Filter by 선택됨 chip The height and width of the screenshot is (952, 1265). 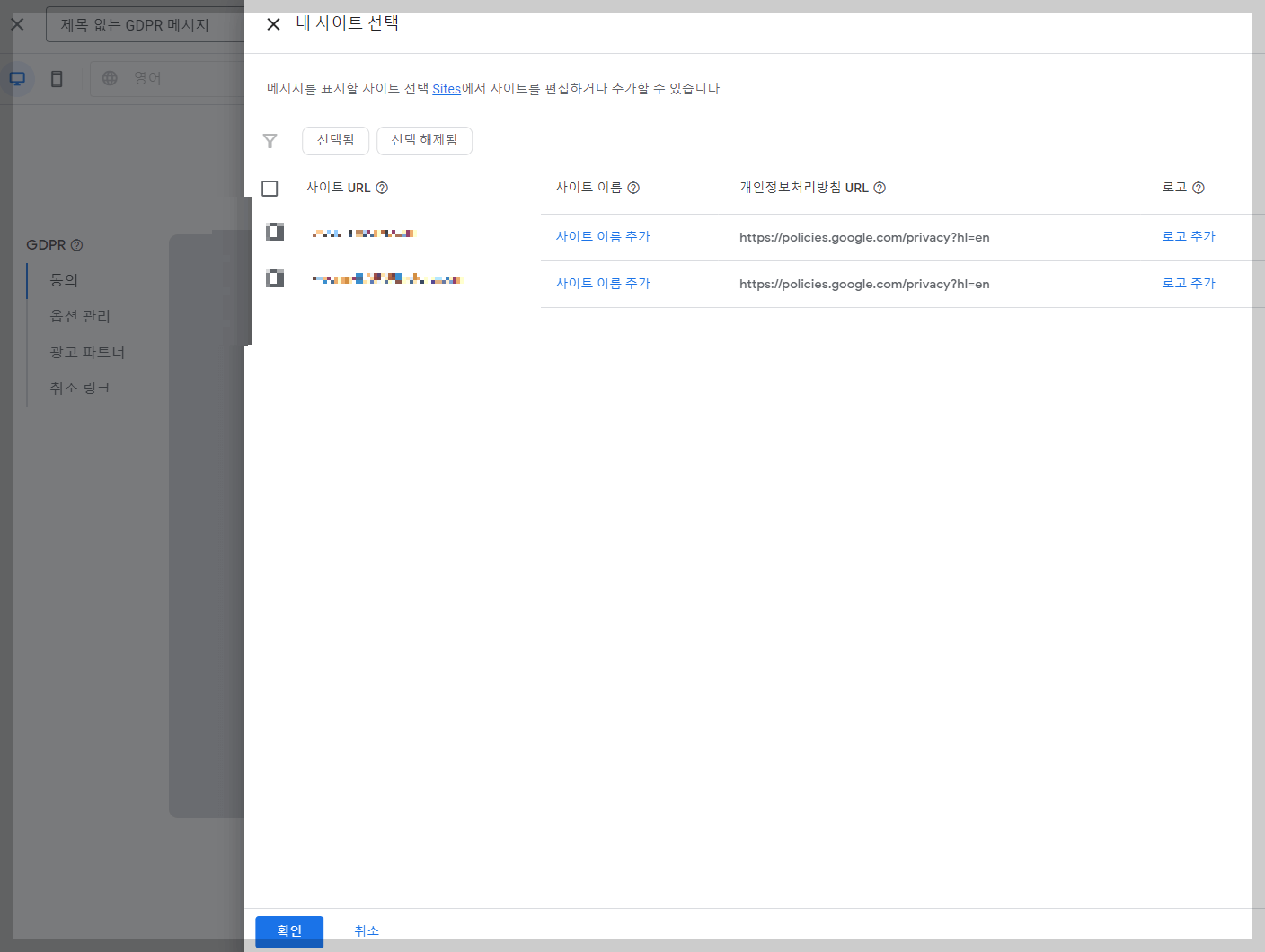click(x=335, y=140)
